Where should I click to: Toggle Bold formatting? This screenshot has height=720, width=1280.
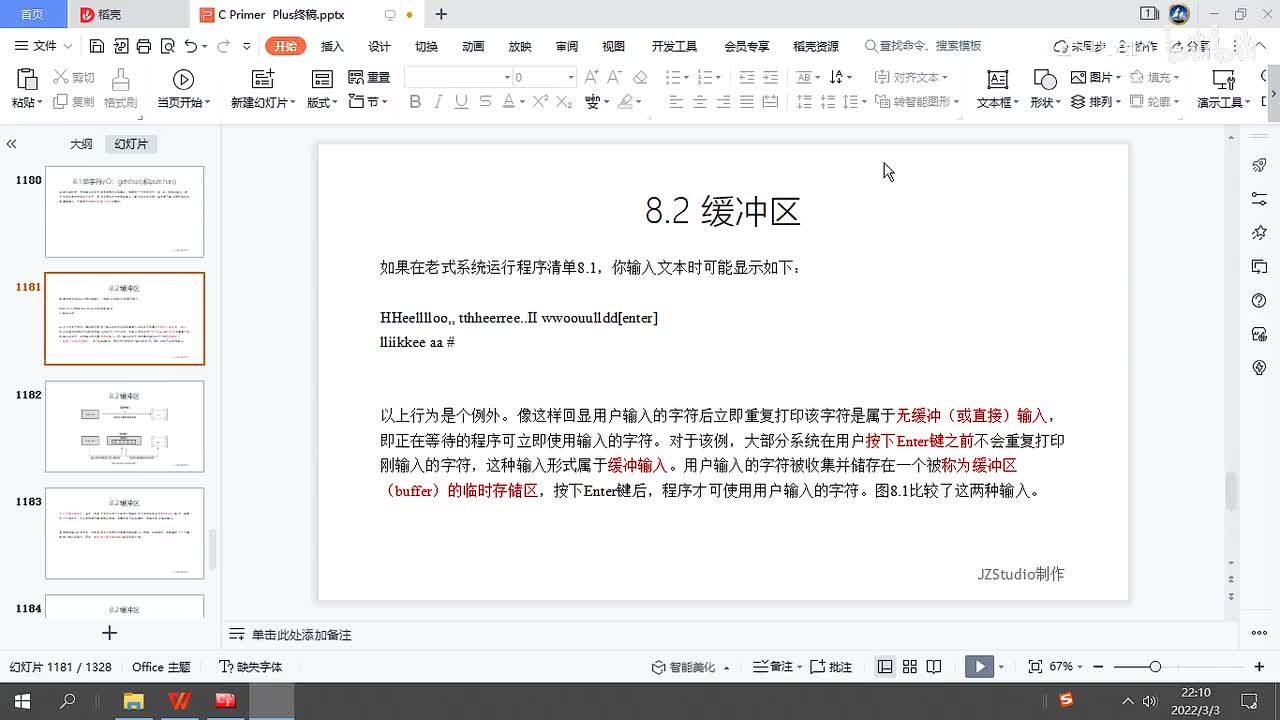pos(415,102)
